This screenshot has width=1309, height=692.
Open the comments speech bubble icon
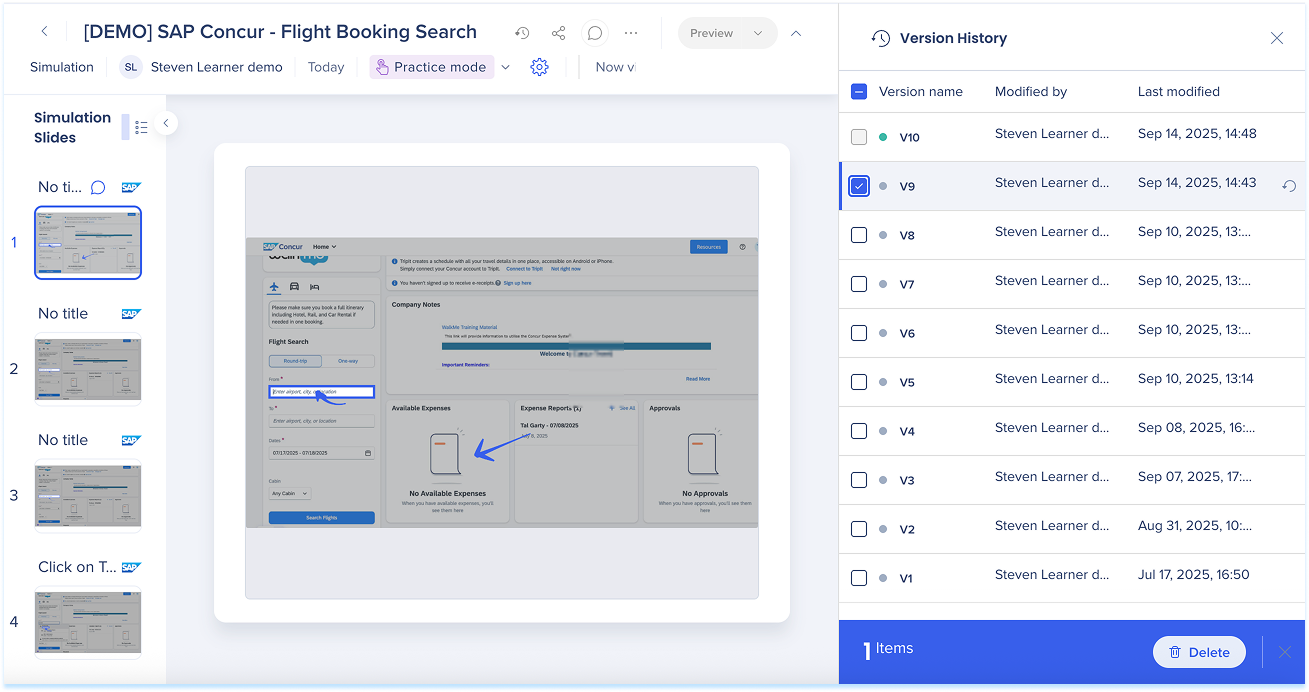coord(595,33)
